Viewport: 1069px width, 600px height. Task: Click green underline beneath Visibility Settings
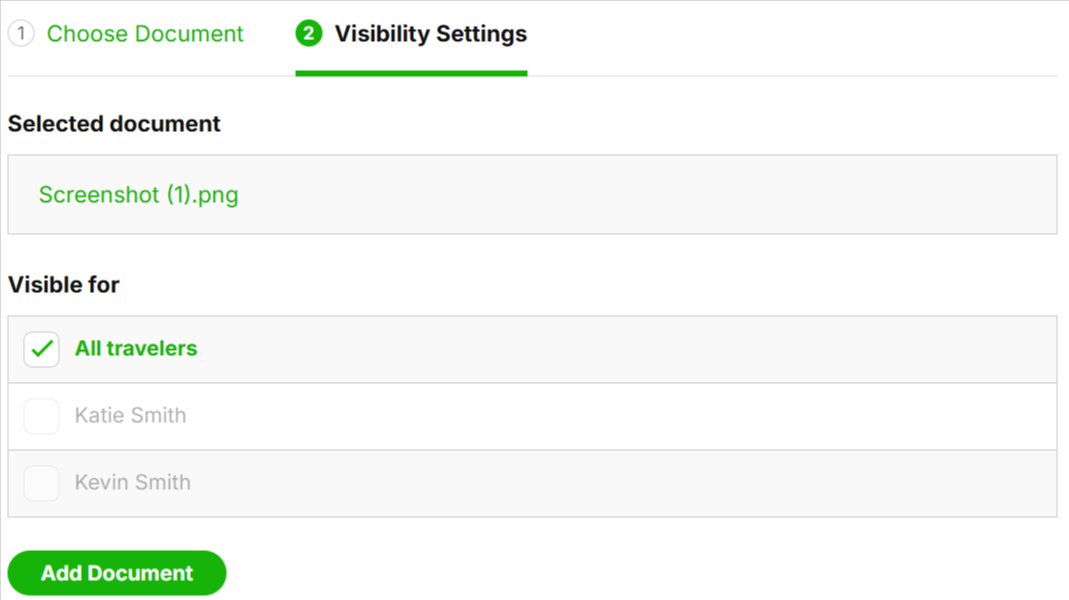[x=411, y=73]
